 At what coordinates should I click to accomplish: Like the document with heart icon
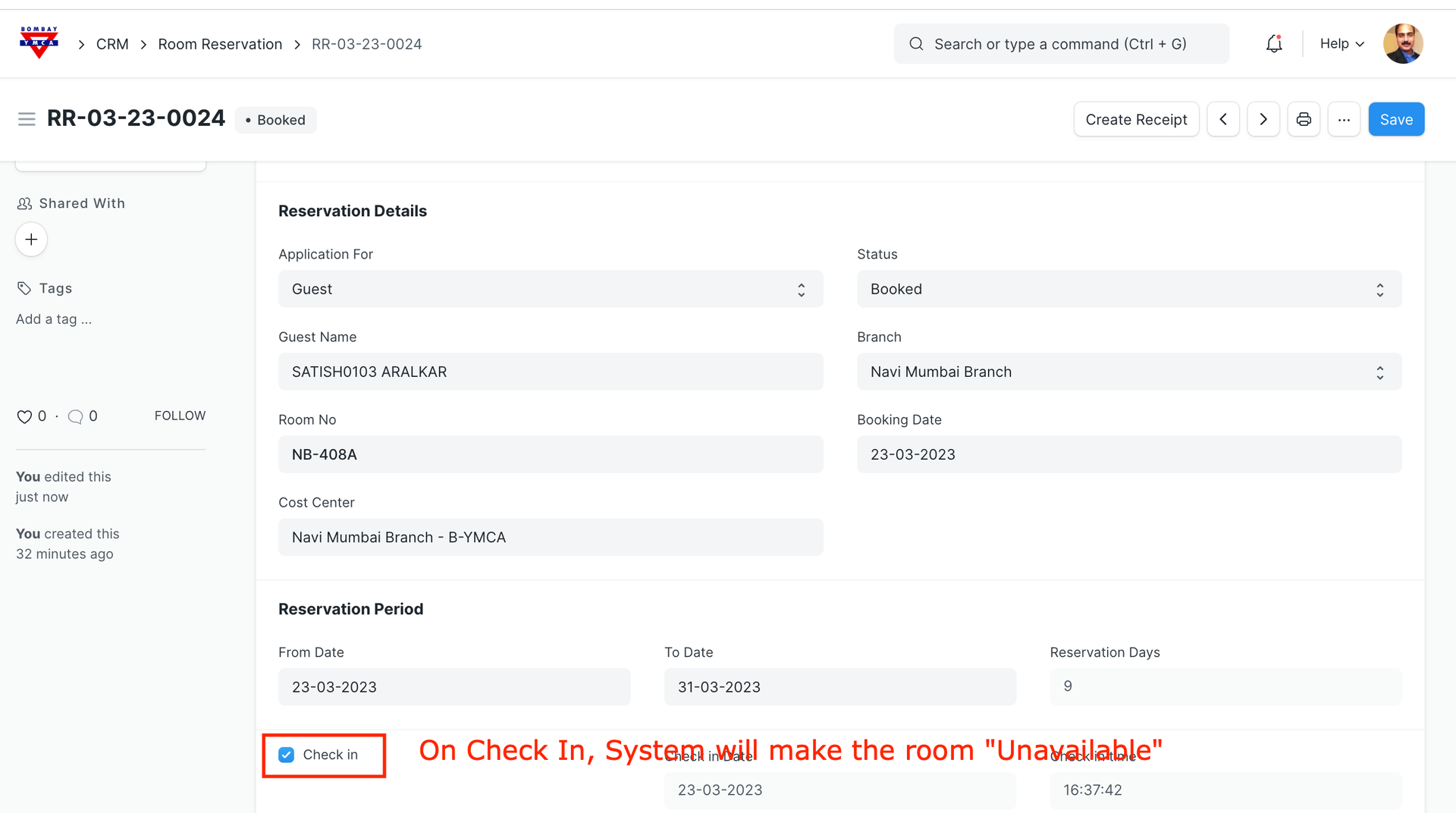pos(24,416)
